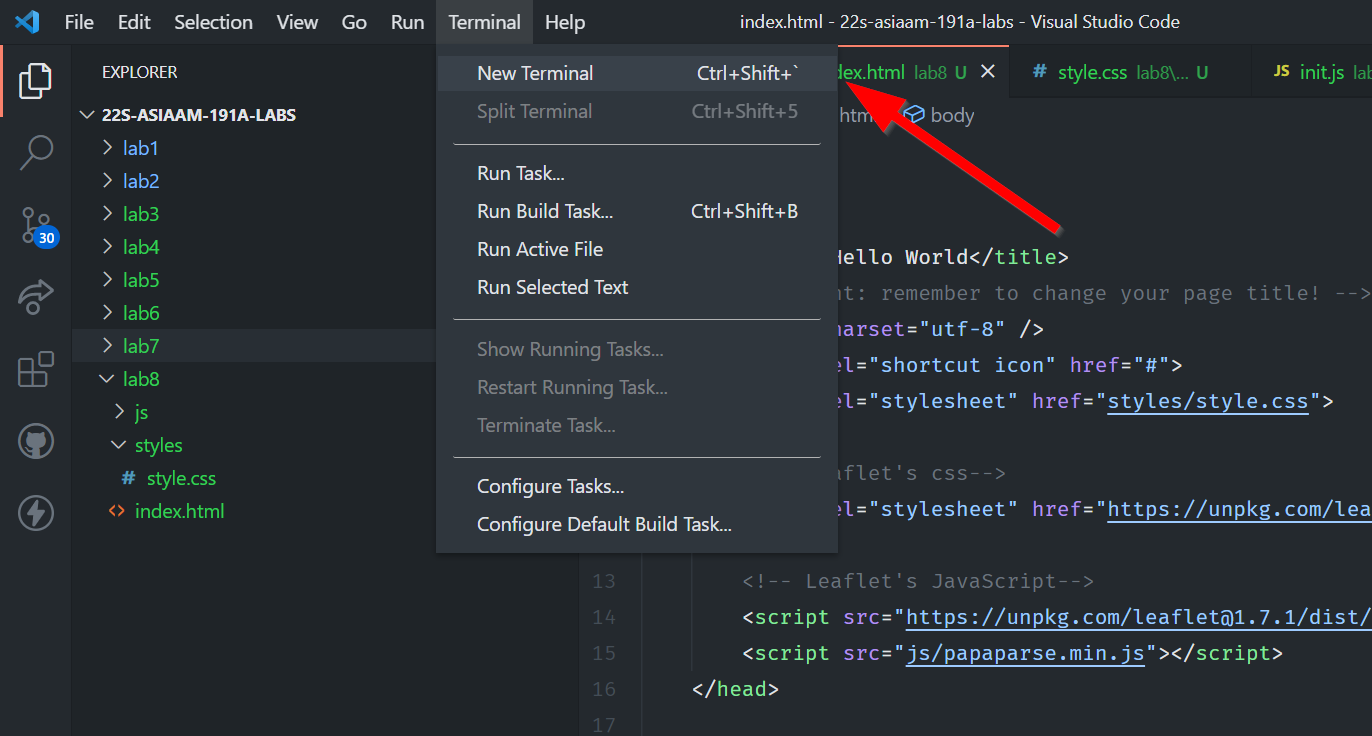Collapse the lab8 folder
1372x736 pixels.
pyautogui.click(x=140, y=379)
